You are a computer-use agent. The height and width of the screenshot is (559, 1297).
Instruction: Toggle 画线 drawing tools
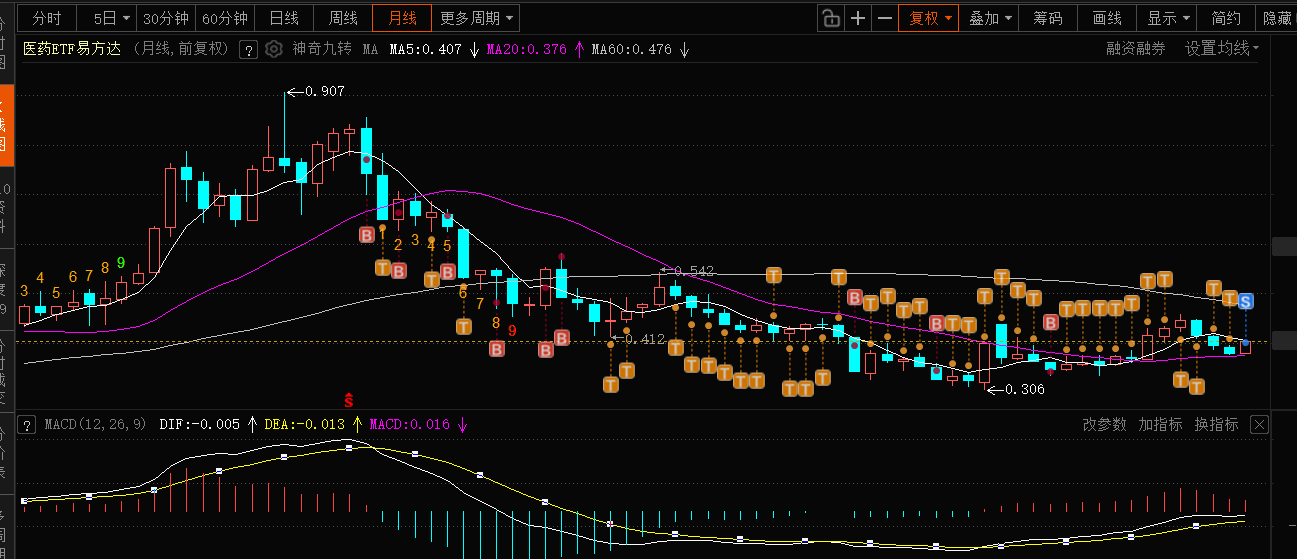coord(1107,18)
